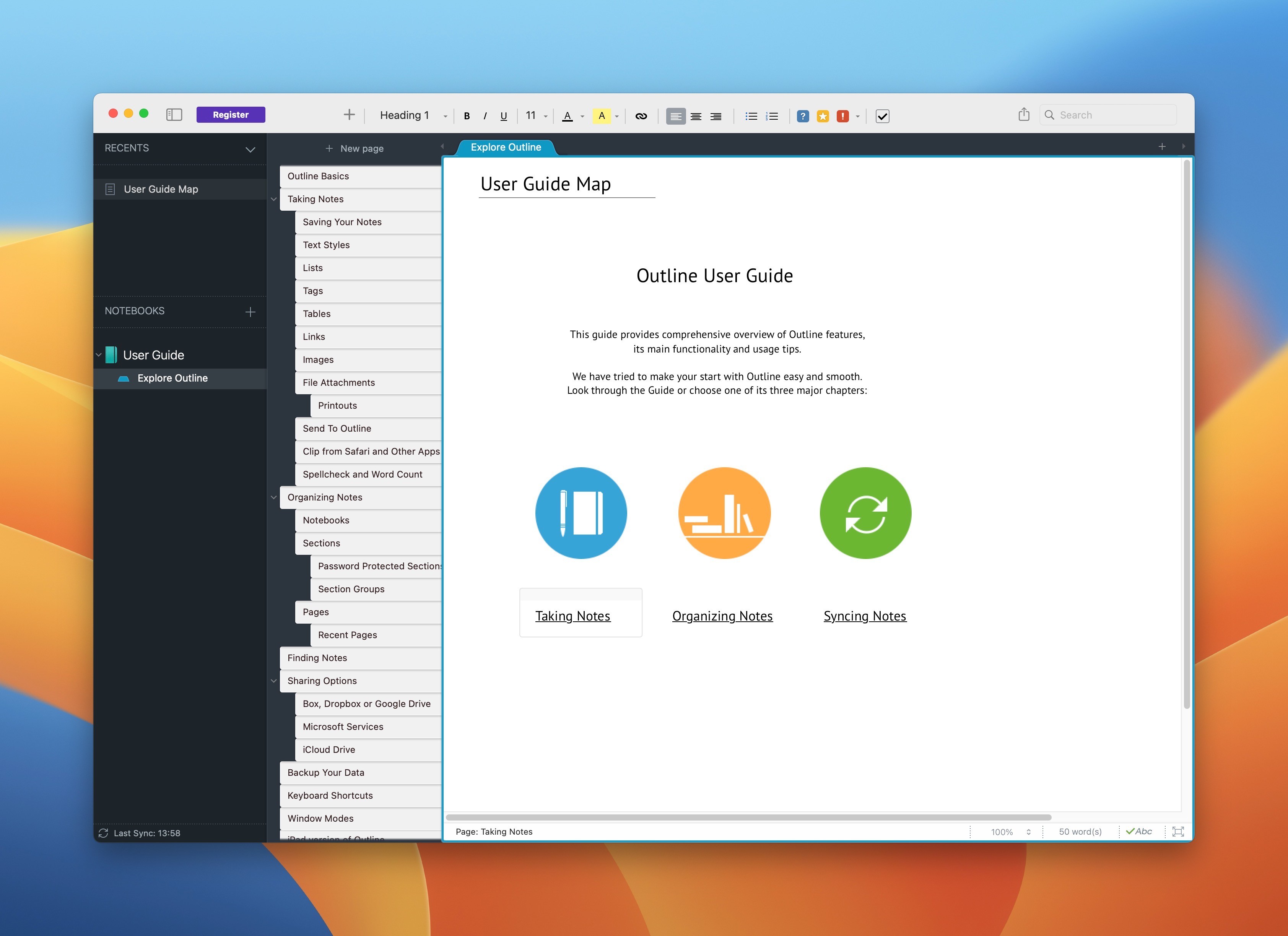Click the green sync circle image
The image size is (1288, 936).
pos(865,513)
